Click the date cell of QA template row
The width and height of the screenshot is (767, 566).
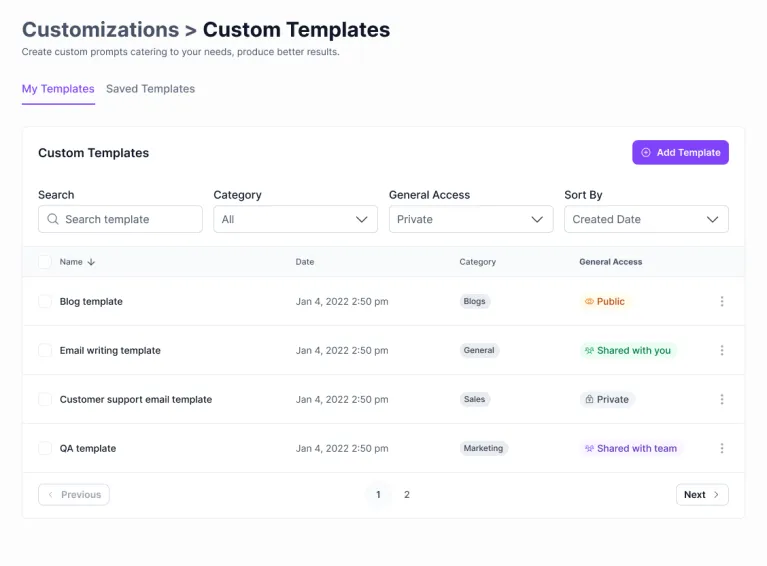click(x=342, y=449)
